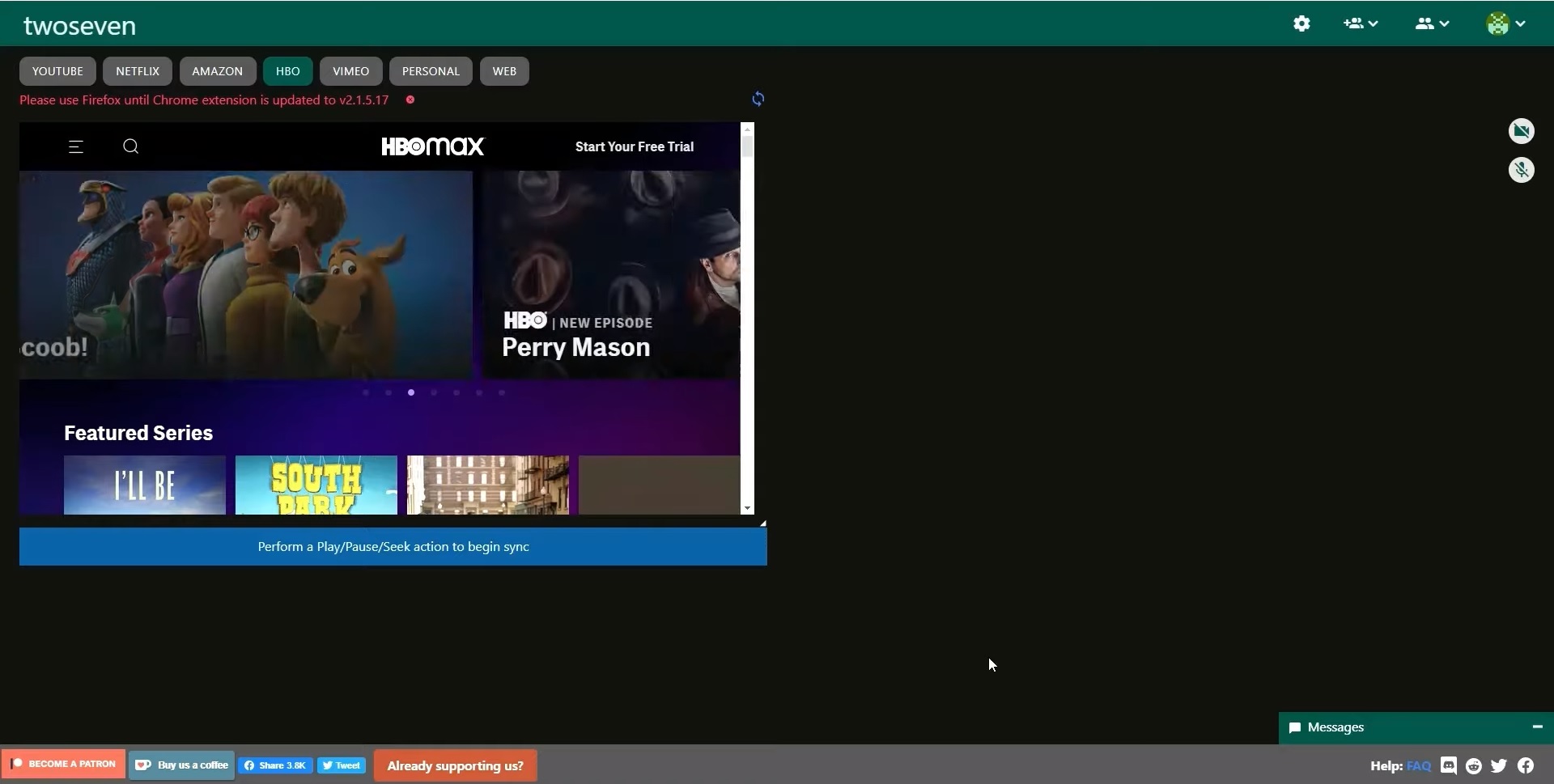The height and width of the screenshot is (784, 1554).
Task: Switch to the NETFLIX tab
Action: pyautogui.click(x=138, y=71)
